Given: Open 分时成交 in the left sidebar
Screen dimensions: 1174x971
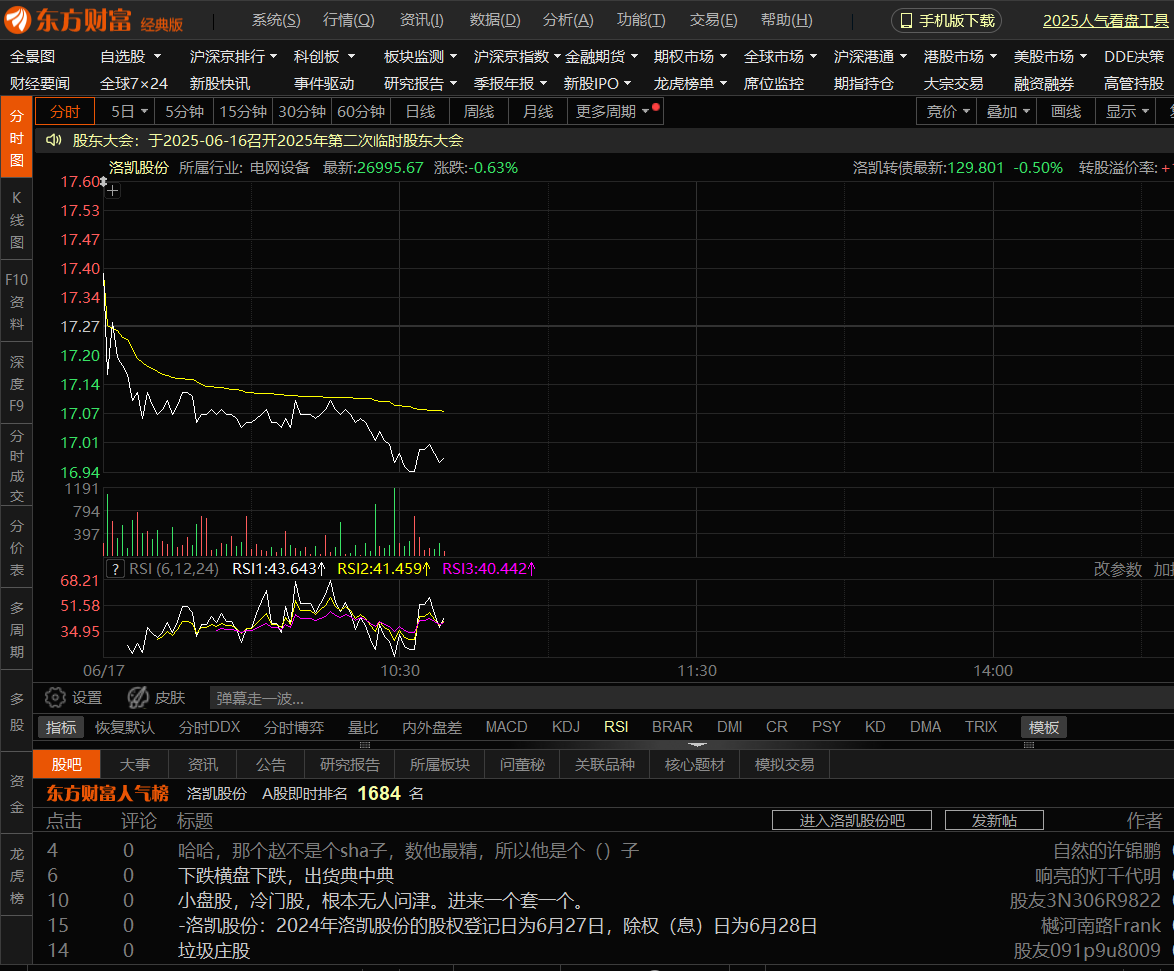Looking at the screenshot, I should click(x=16, y=466).
